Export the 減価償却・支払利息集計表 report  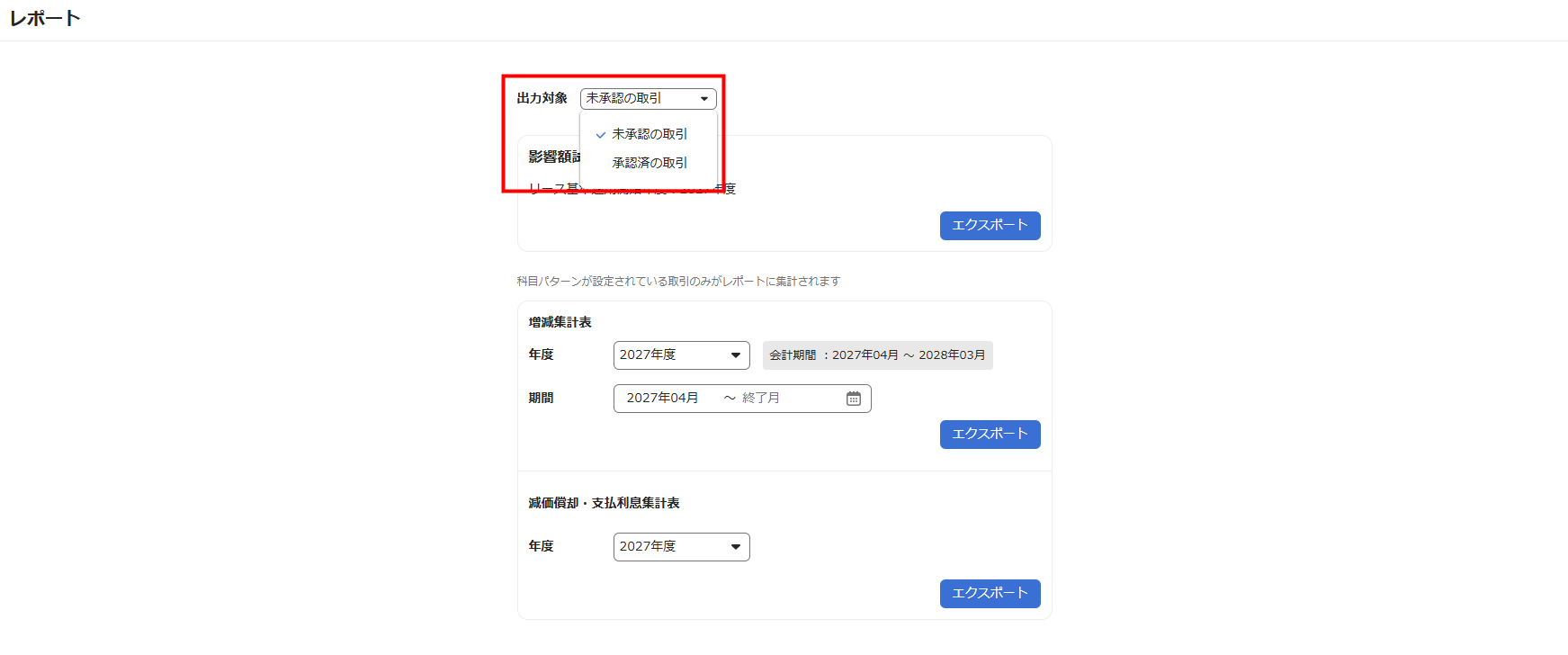click(990, 594)
